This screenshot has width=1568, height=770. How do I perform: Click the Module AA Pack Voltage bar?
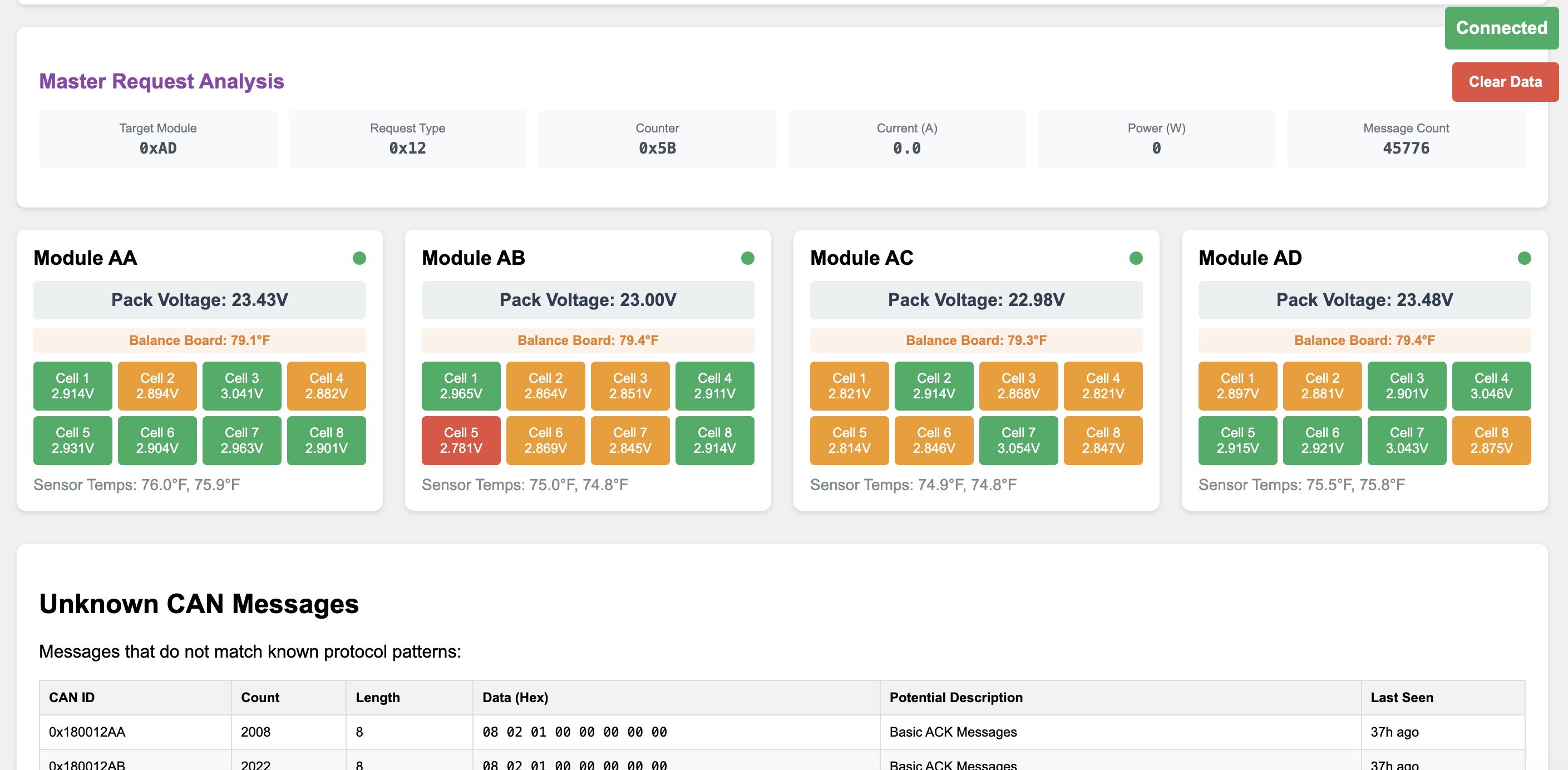tap(200, 299)
